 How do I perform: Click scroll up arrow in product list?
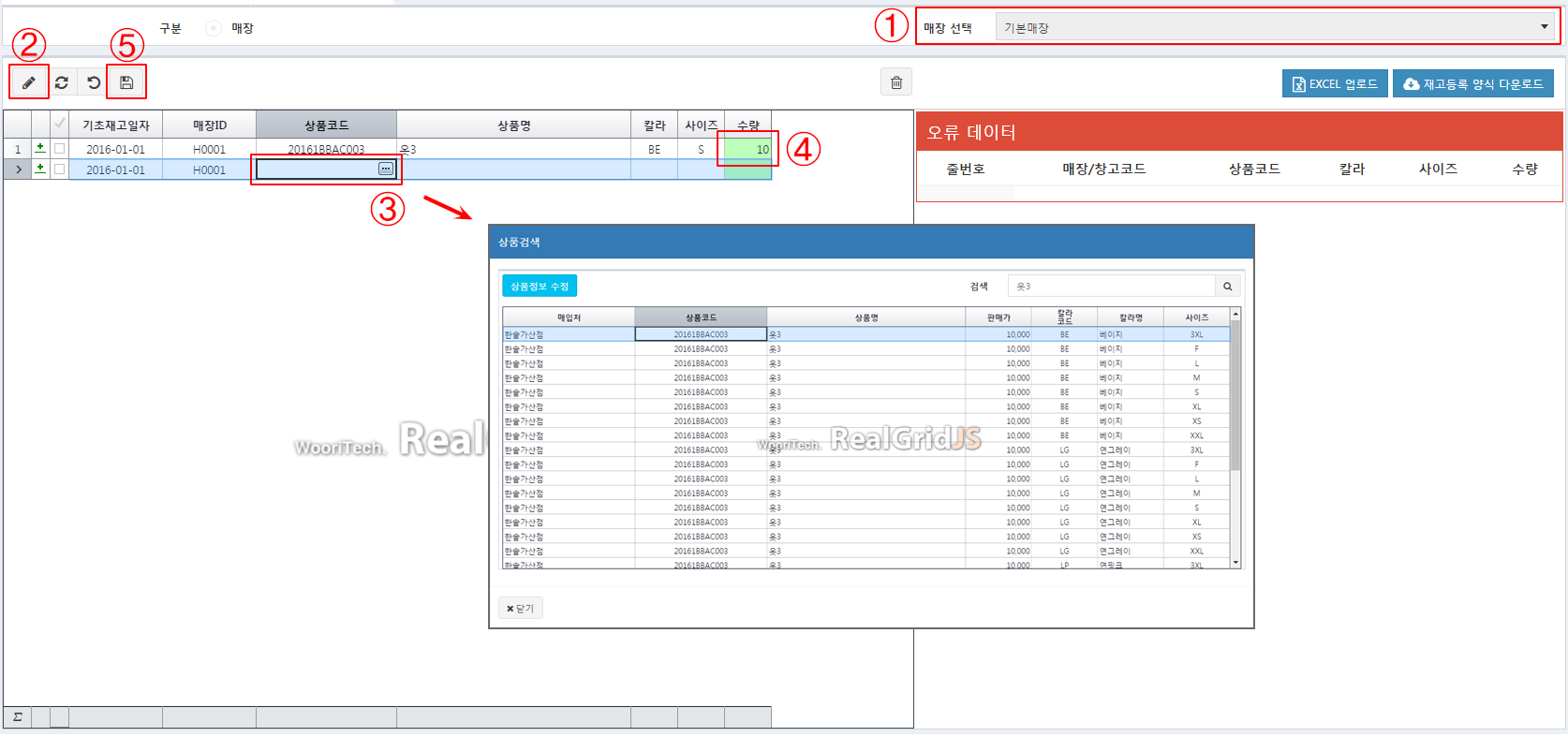point(1235,314)
